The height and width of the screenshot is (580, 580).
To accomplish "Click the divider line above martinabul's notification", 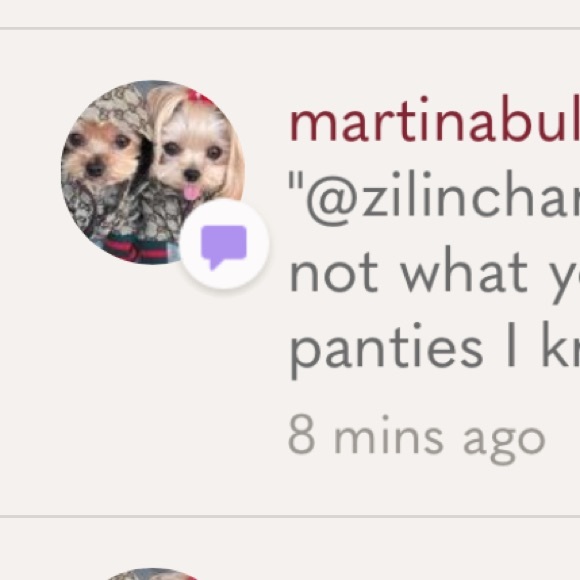I will tap(290, 28).
